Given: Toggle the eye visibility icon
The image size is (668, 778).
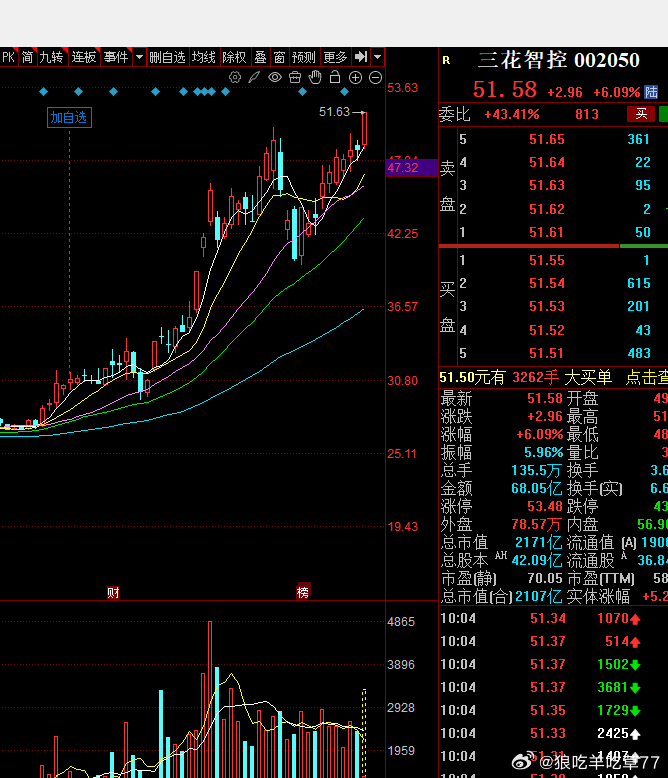Looking at the screenshot, I should [x=275, y=77].
